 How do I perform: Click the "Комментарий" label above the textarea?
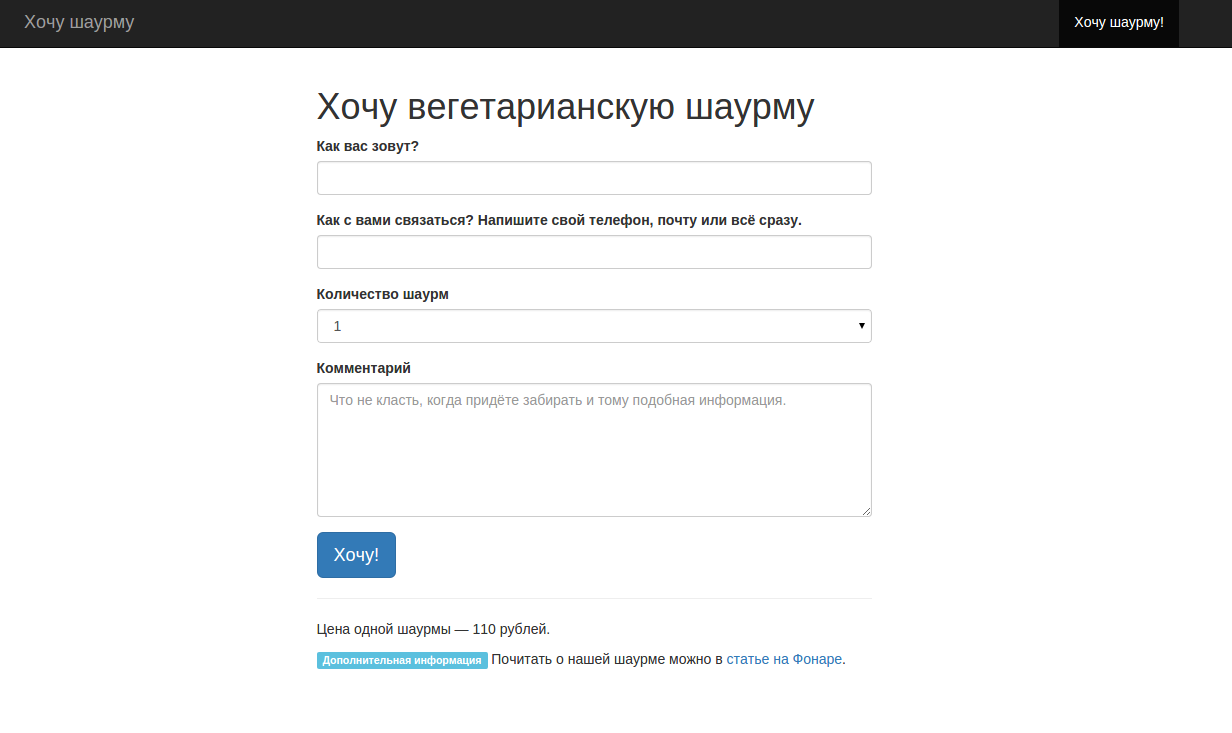pyautogui.click(x=363, y=367)
